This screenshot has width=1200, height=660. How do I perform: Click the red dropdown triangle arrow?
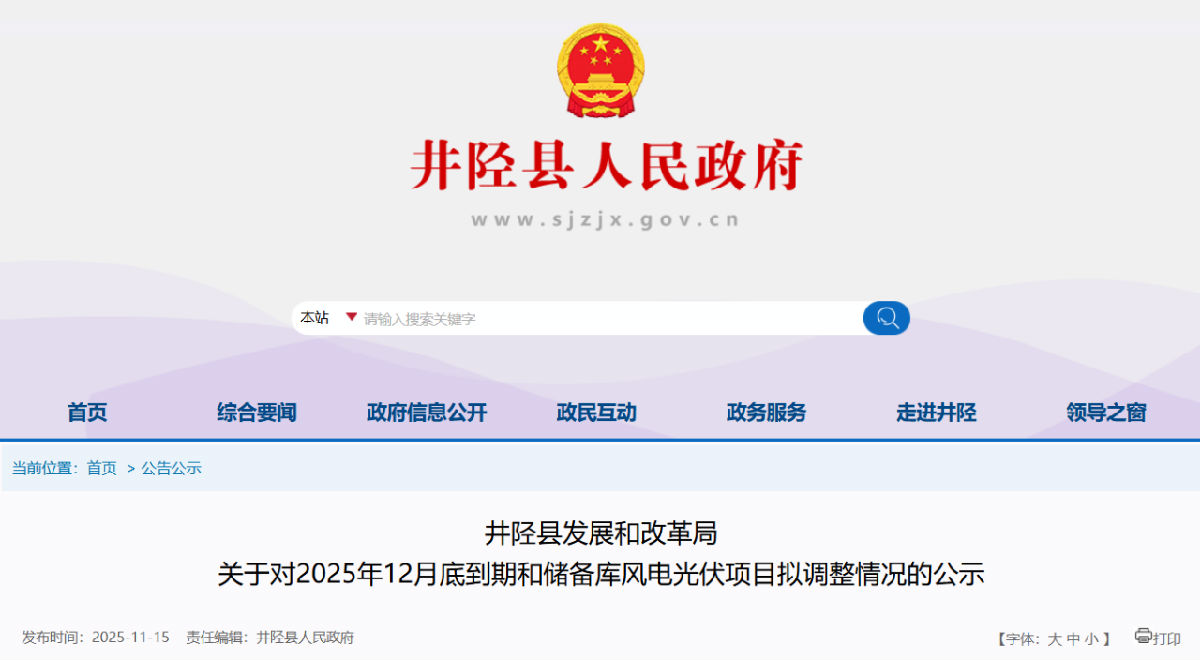(x=351, y=317)
